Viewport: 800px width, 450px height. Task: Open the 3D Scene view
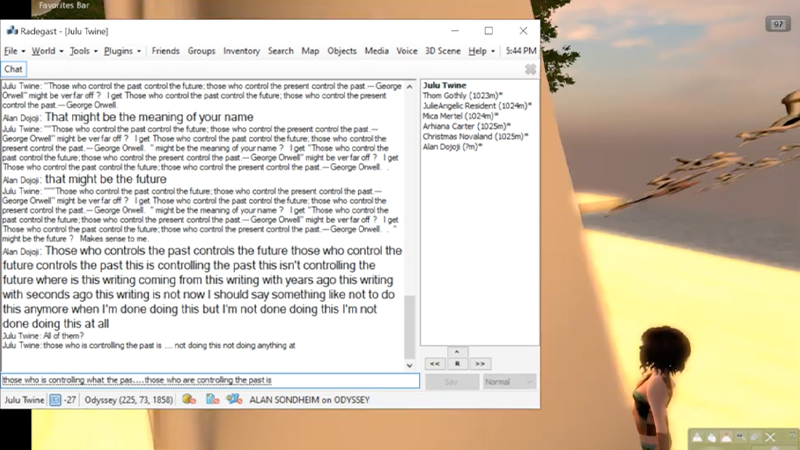point(443,51)
